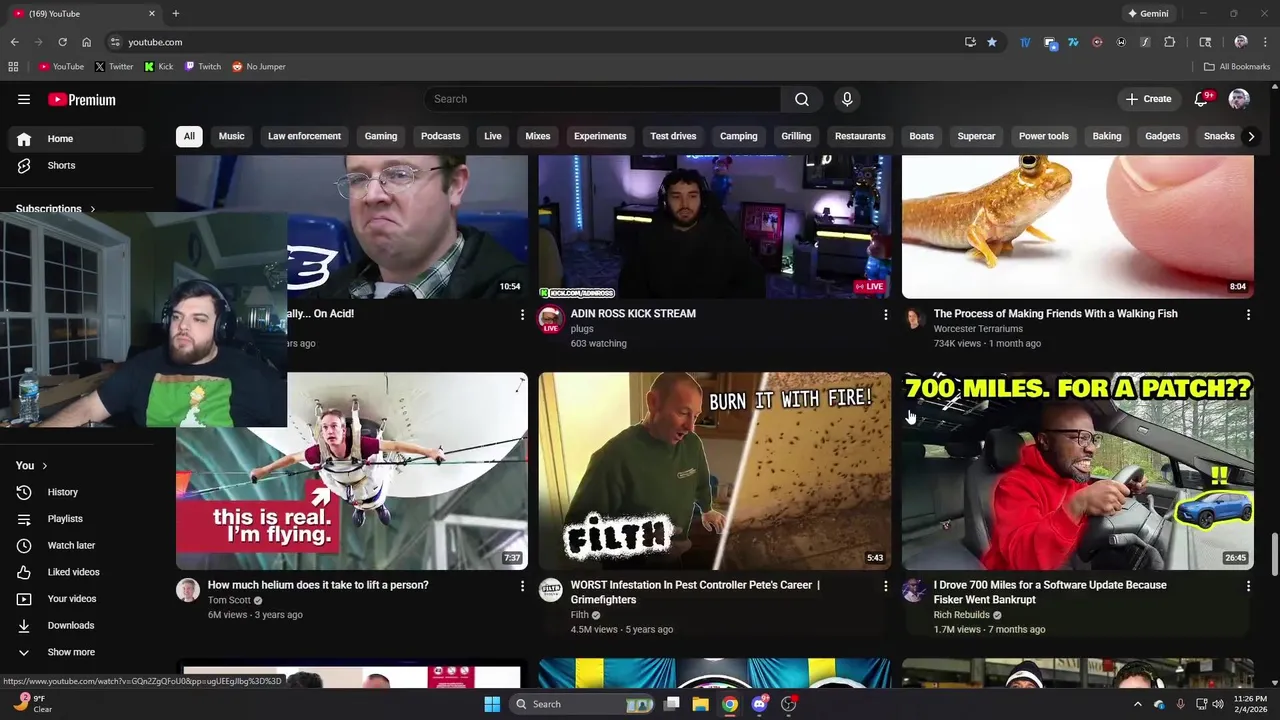Viewport: 1280px width, 720px height.
Task: Click the Tom Scott channel avatar
Action: (x=188, y=590)
